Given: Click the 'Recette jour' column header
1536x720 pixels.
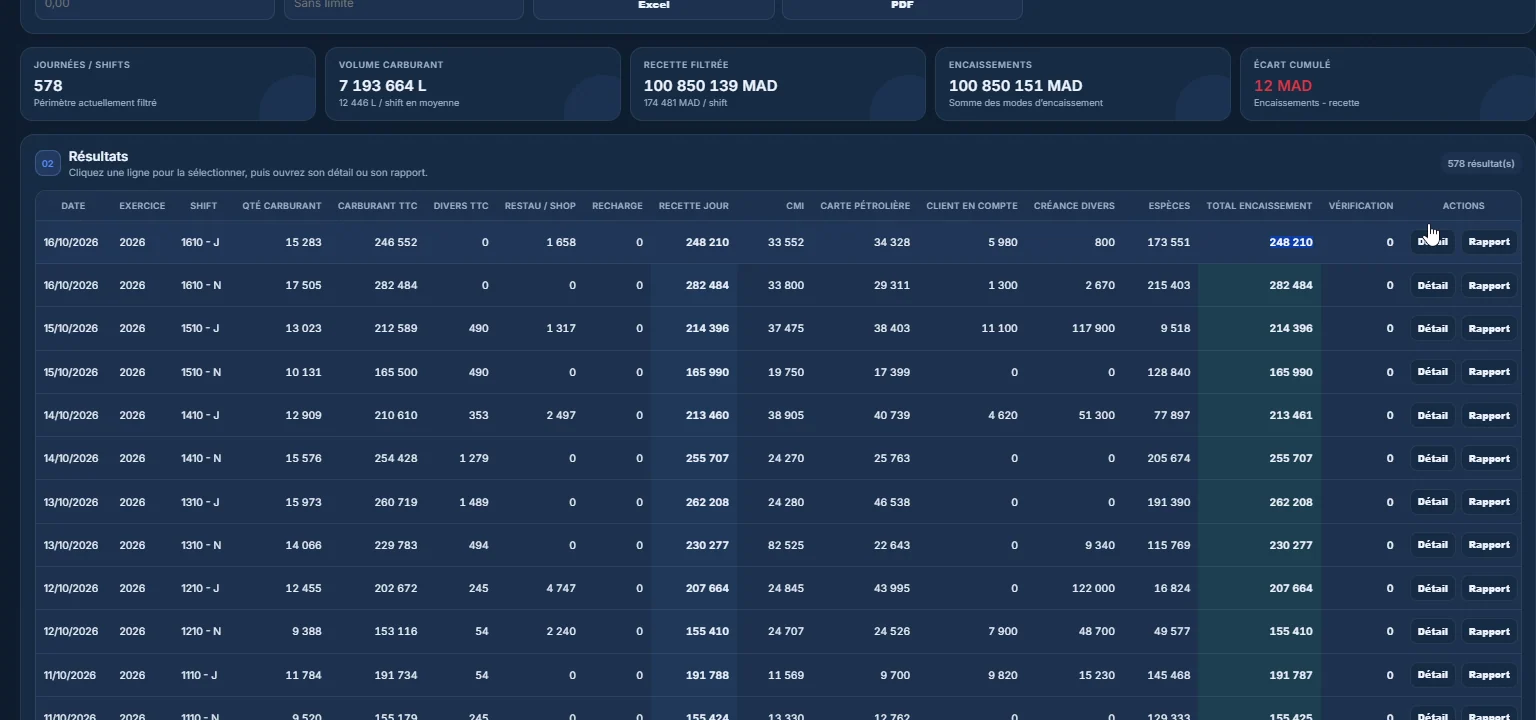Looking at the screenshot, I should [x=694, y=206].
